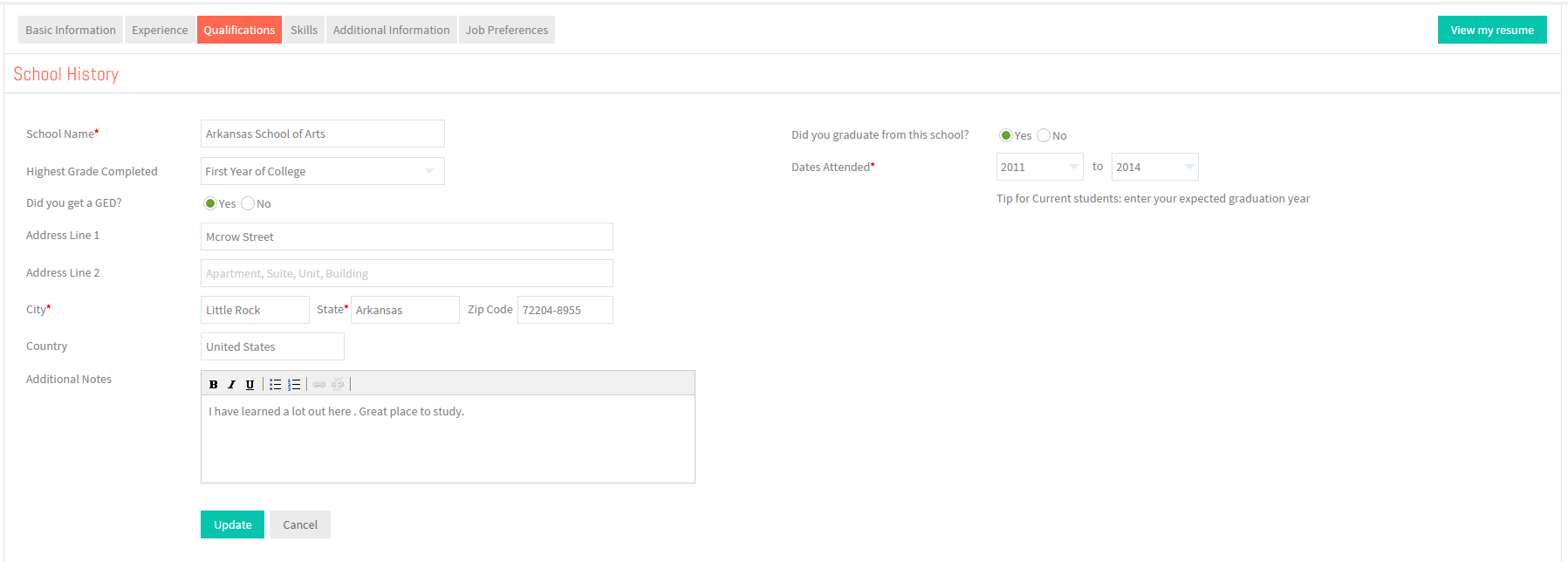Open the 2014 end year dropdown
Viewport: 1568px width, 562px height.
pyautogui.click(x=1155, y=167)
